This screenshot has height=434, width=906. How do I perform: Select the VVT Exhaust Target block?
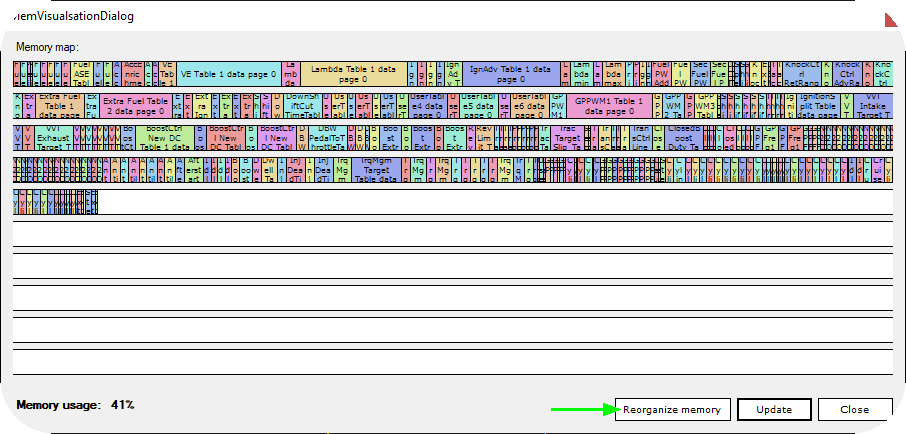point(53,137)
